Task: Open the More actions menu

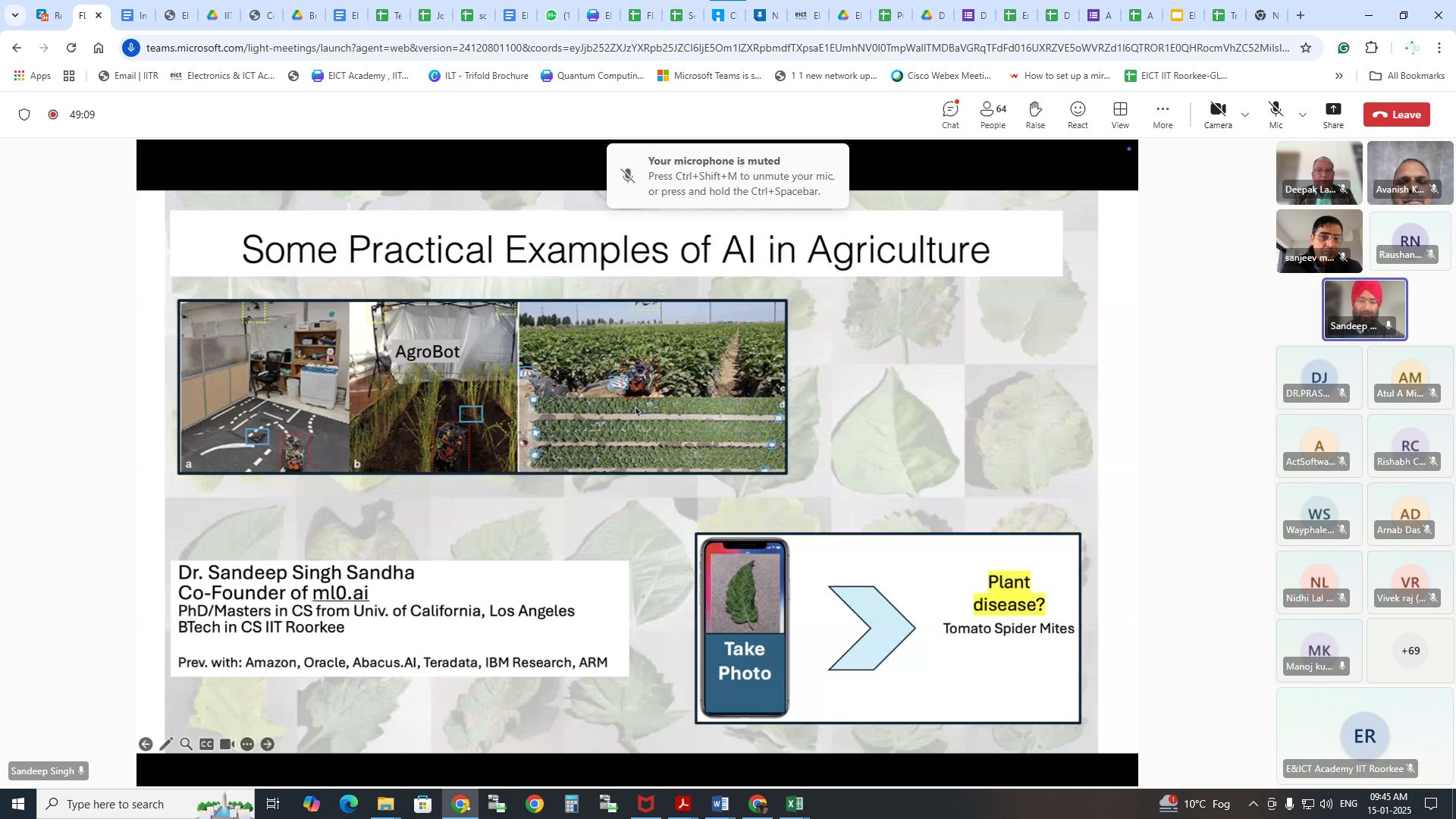Action: coord(1163,115)
